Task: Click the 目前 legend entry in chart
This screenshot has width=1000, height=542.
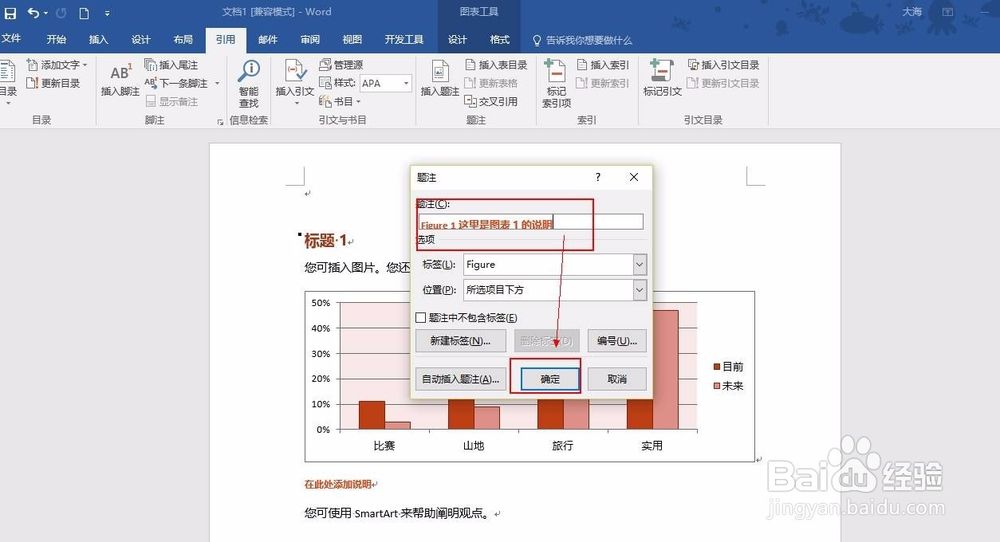Action: [728, 367]
